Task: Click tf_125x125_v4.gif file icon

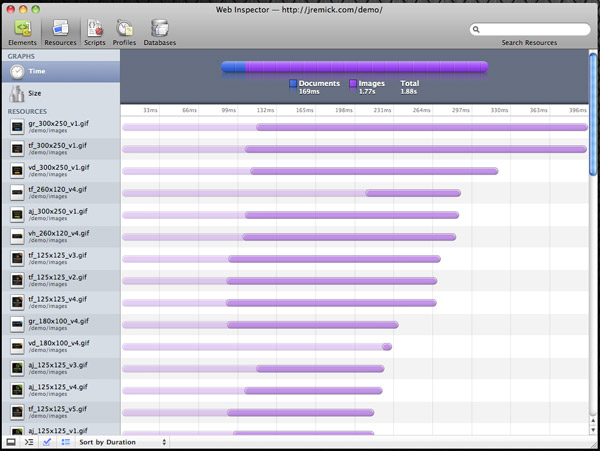Action: tap(17, 302)
